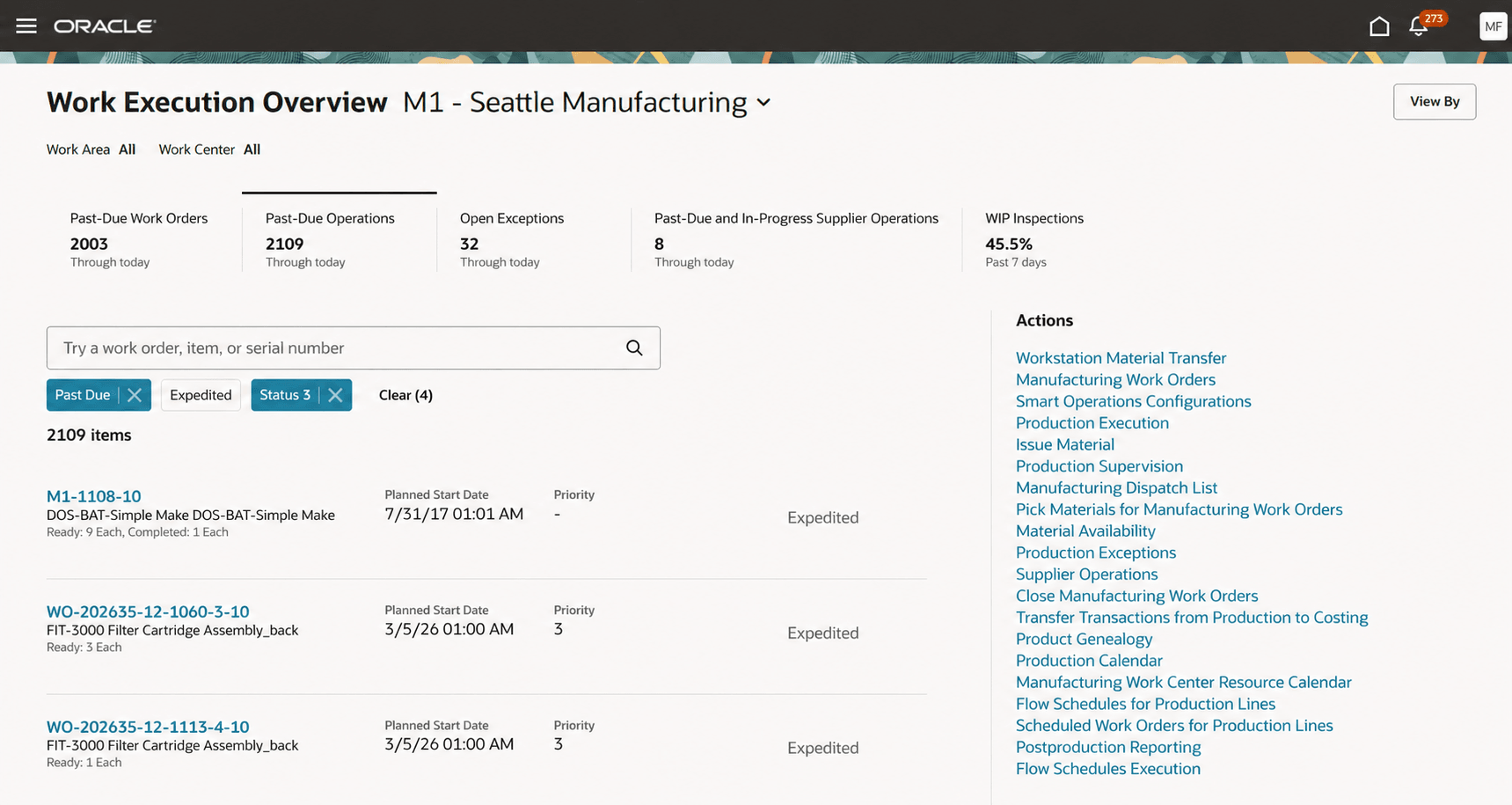Go to the Home icon
The width and height of the screenshot is (1512, 805).
click(x=1379, y=26)
